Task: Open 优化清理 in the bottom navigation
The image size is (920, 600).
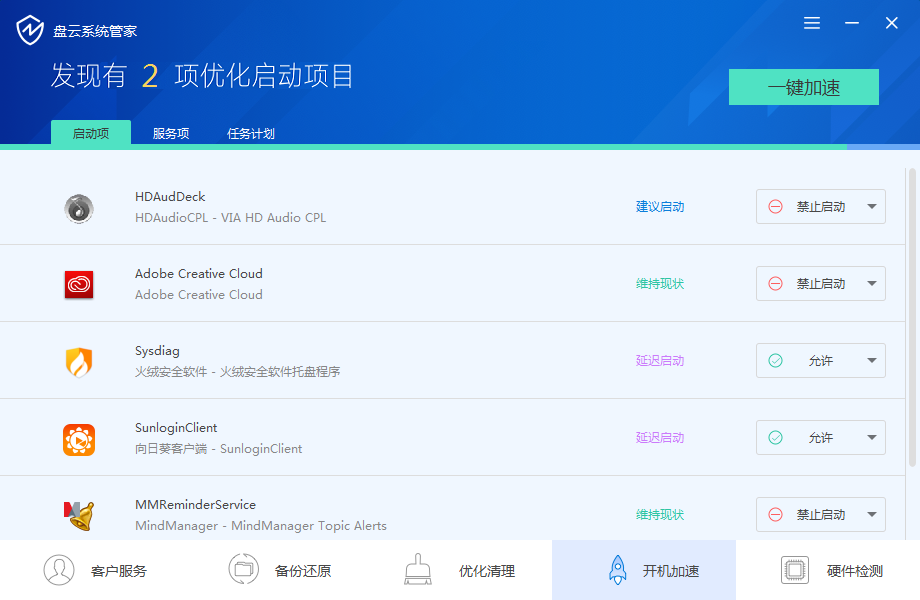Action: pos(459,570)
